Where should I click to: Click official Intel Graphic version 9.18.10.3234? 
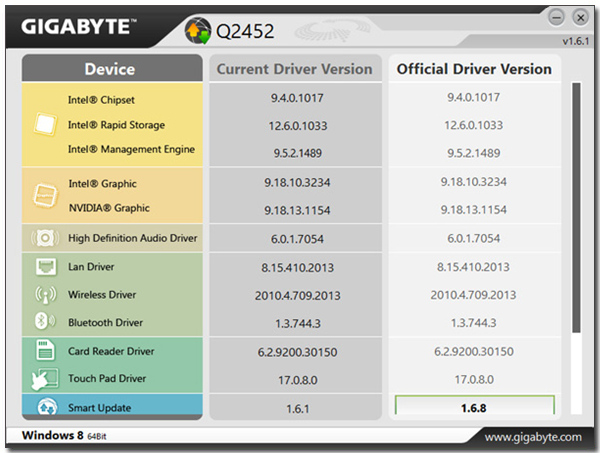point(473,181)
